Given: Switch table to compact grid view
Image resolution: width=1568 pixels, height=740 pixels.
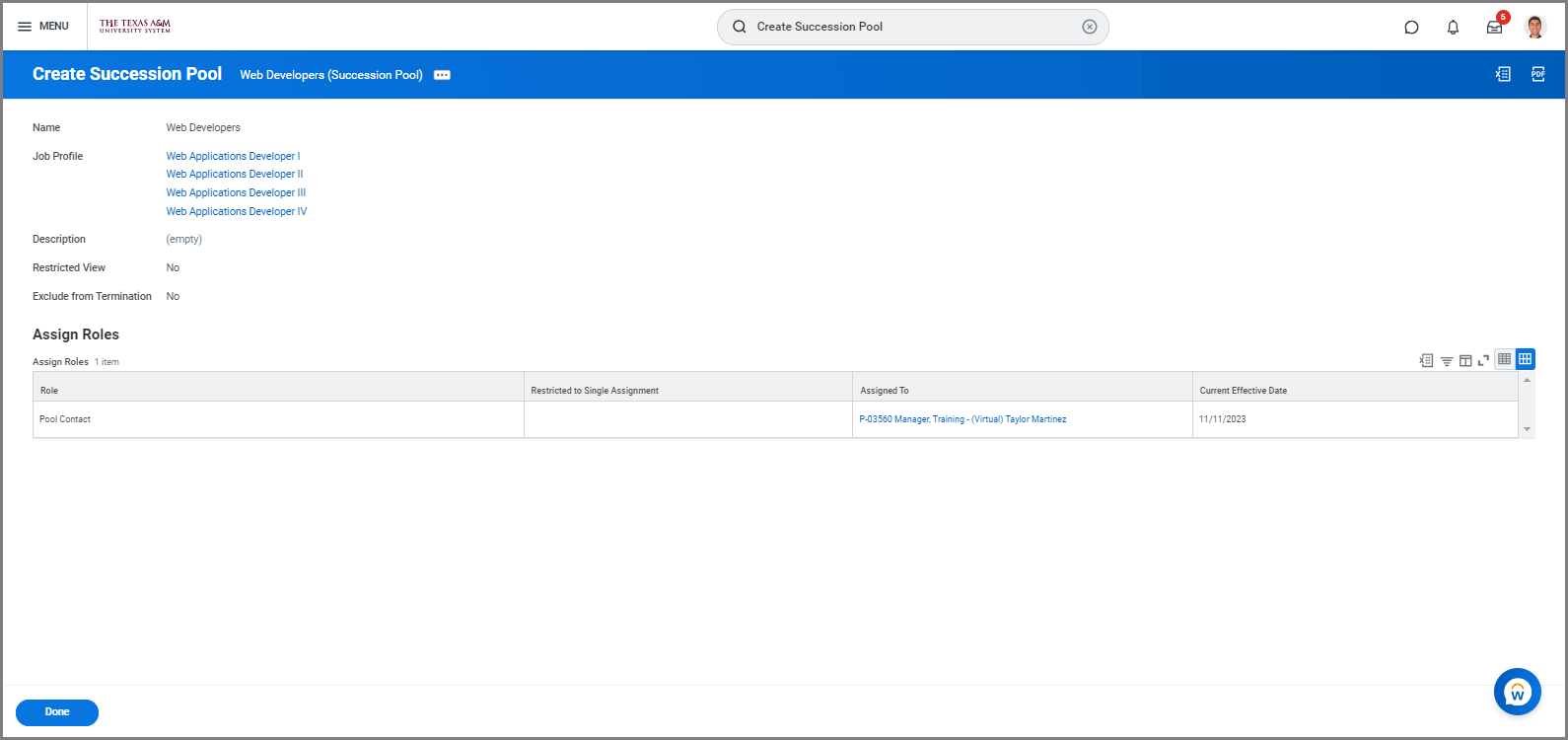Looking at the screenshot, I should 1504,359.
